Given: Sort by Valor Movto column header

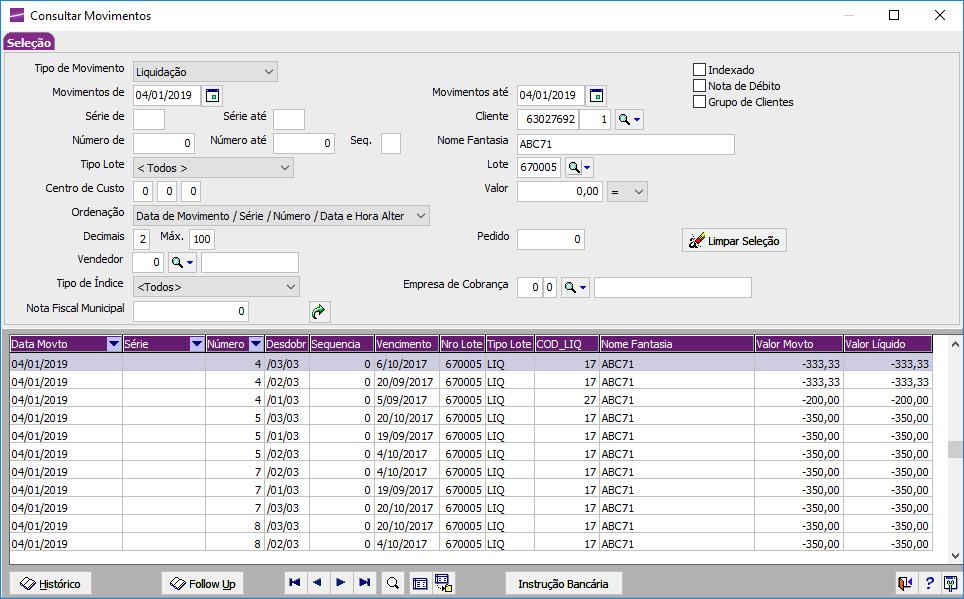Looking at the screenshot, I should click(x=798, y=344).
